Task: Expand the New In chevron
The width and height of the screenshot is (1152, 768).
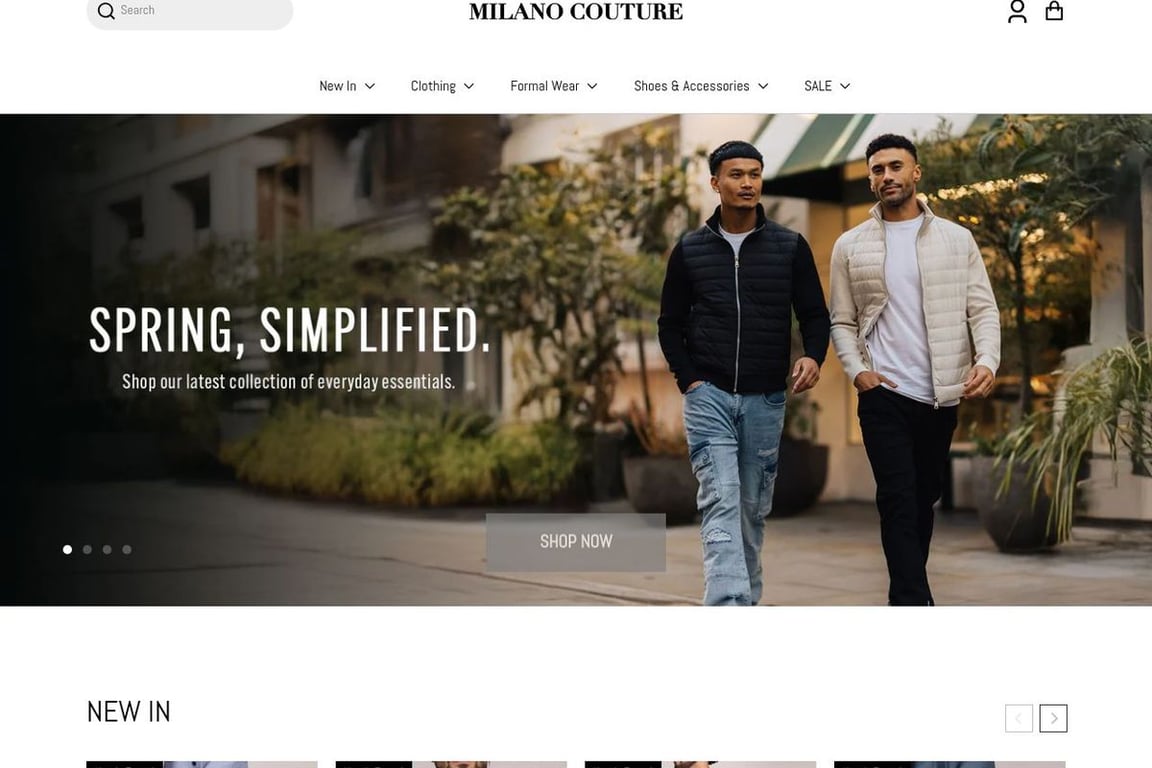Action: click(370, 86)
